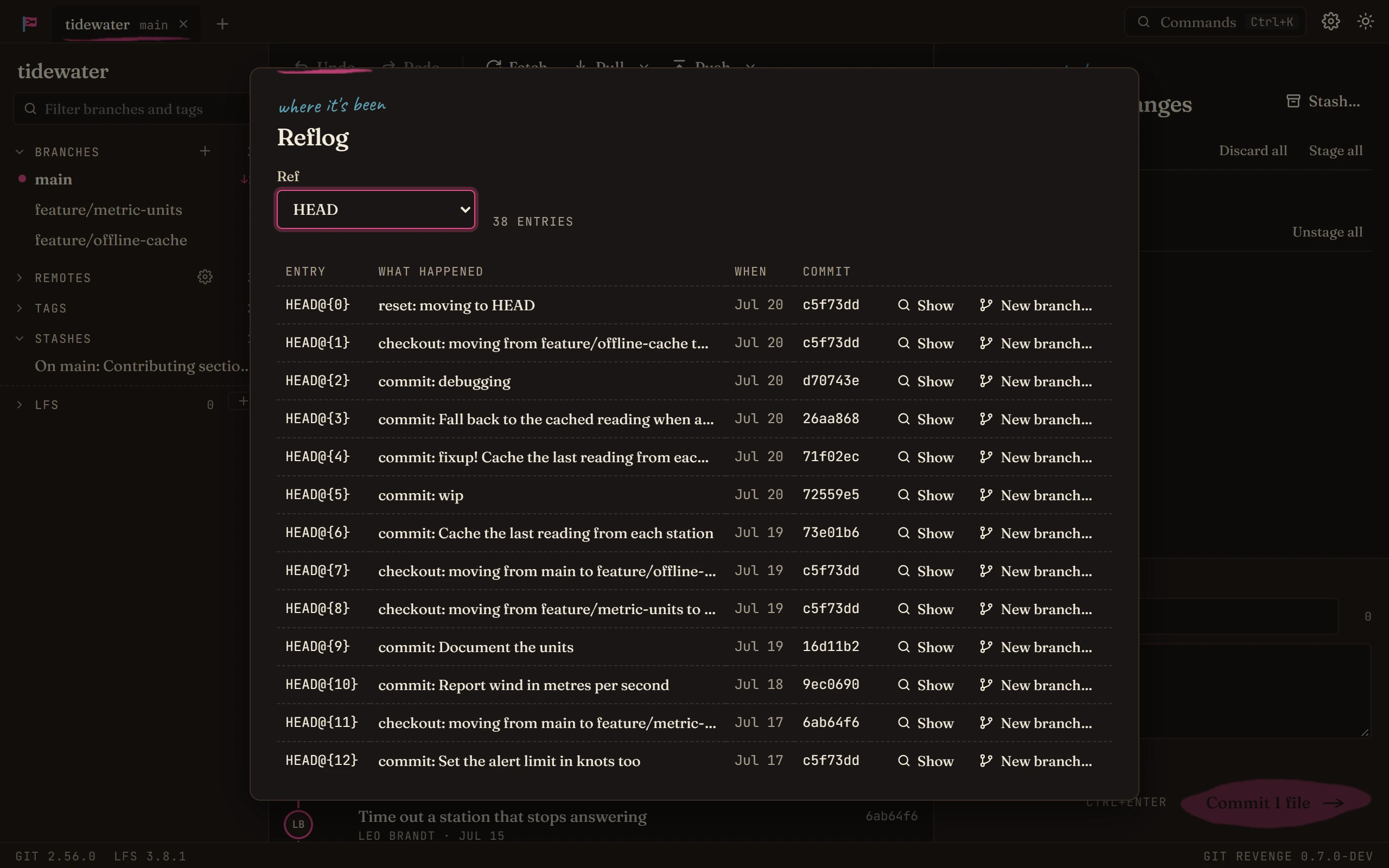
Task: Create new branch from HEAD@{9} Document the units
Action: tap(1035, 647)
